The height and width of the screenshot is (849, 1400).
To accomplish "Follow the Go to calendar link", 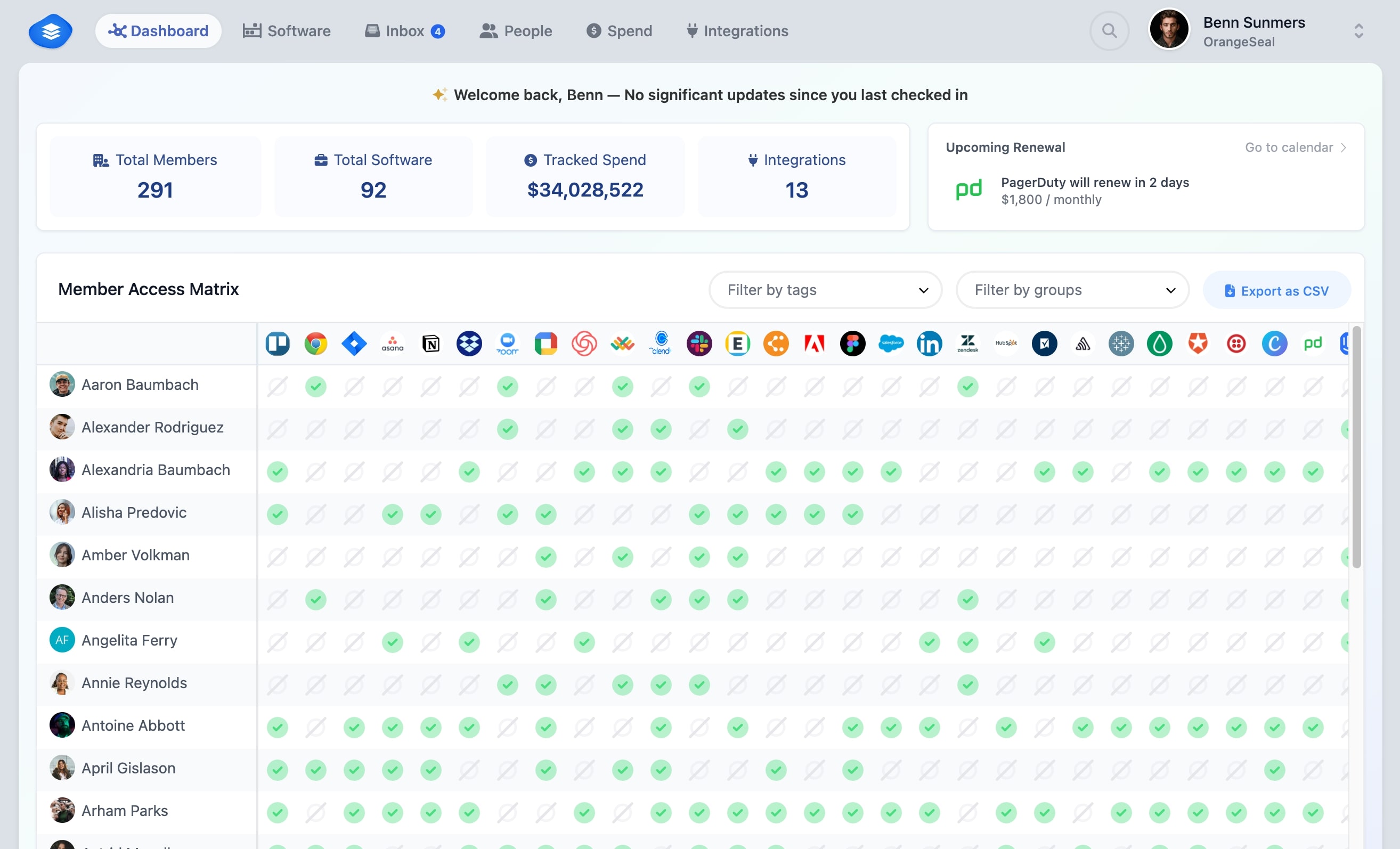I will [x=1289, y=147].
